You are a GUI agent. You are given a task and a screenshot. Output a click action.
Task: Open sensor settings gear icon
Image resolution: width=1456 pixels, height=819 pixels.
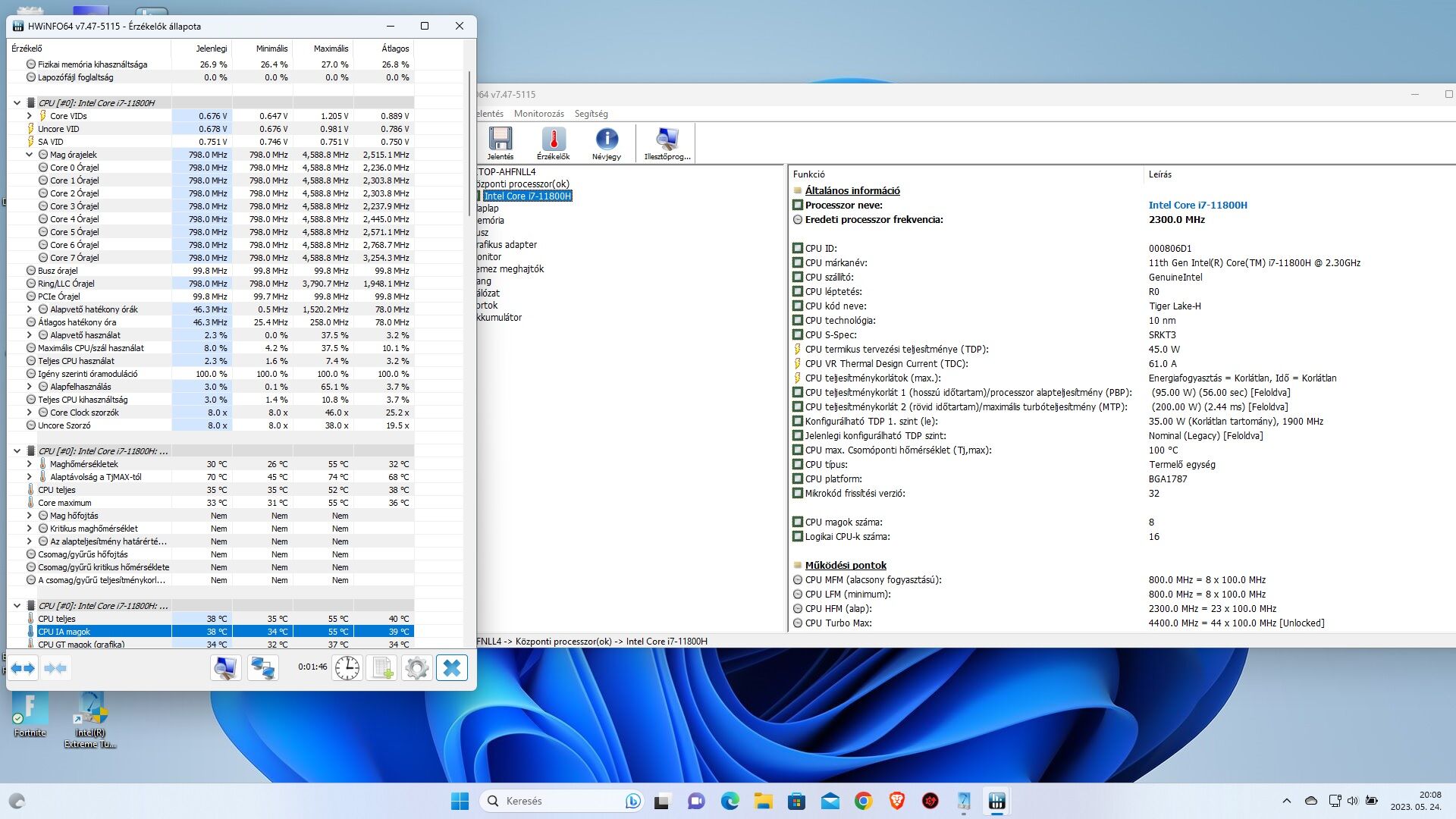(x=416, y=668)
